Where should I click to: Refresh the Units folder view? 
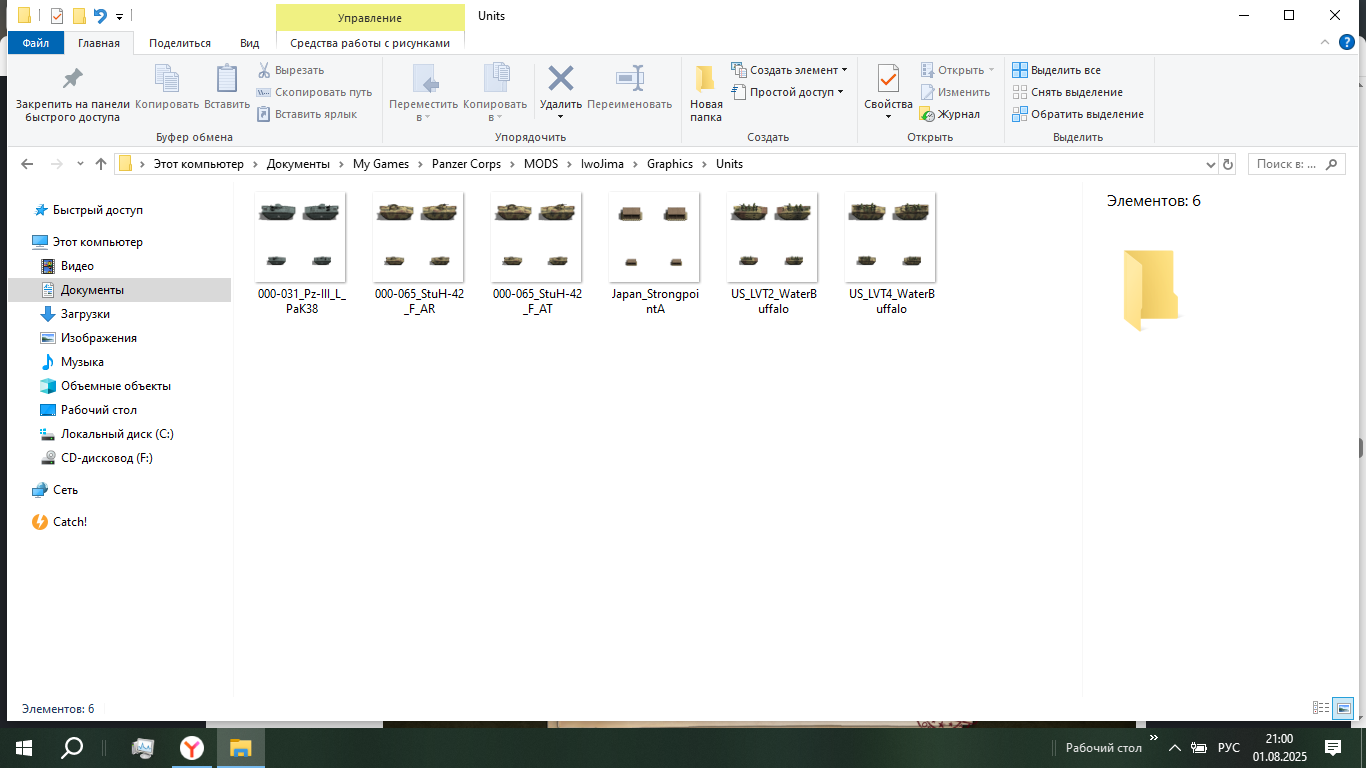click(x=1228, y=164)
